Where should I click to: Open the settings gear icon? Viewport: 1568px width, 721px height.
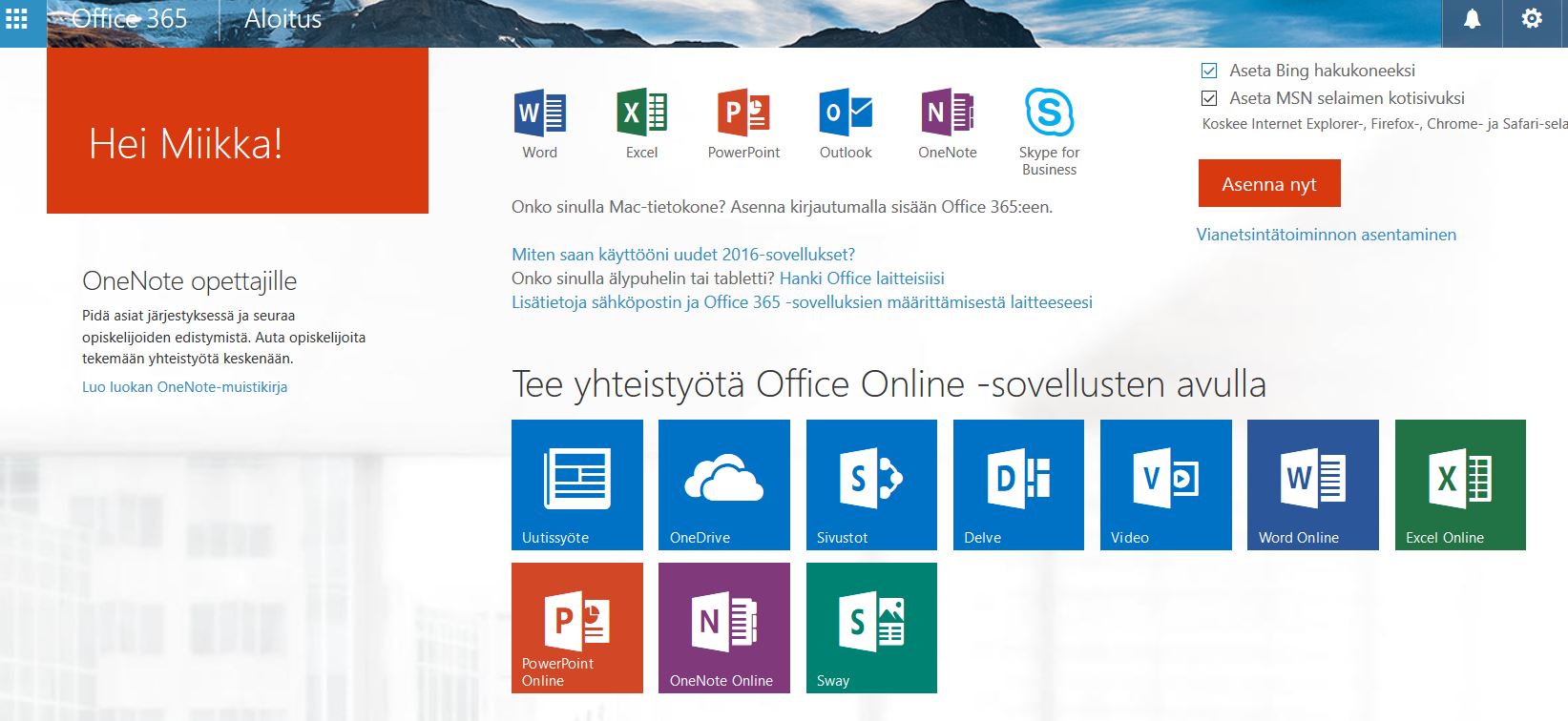coord(1531,19)
